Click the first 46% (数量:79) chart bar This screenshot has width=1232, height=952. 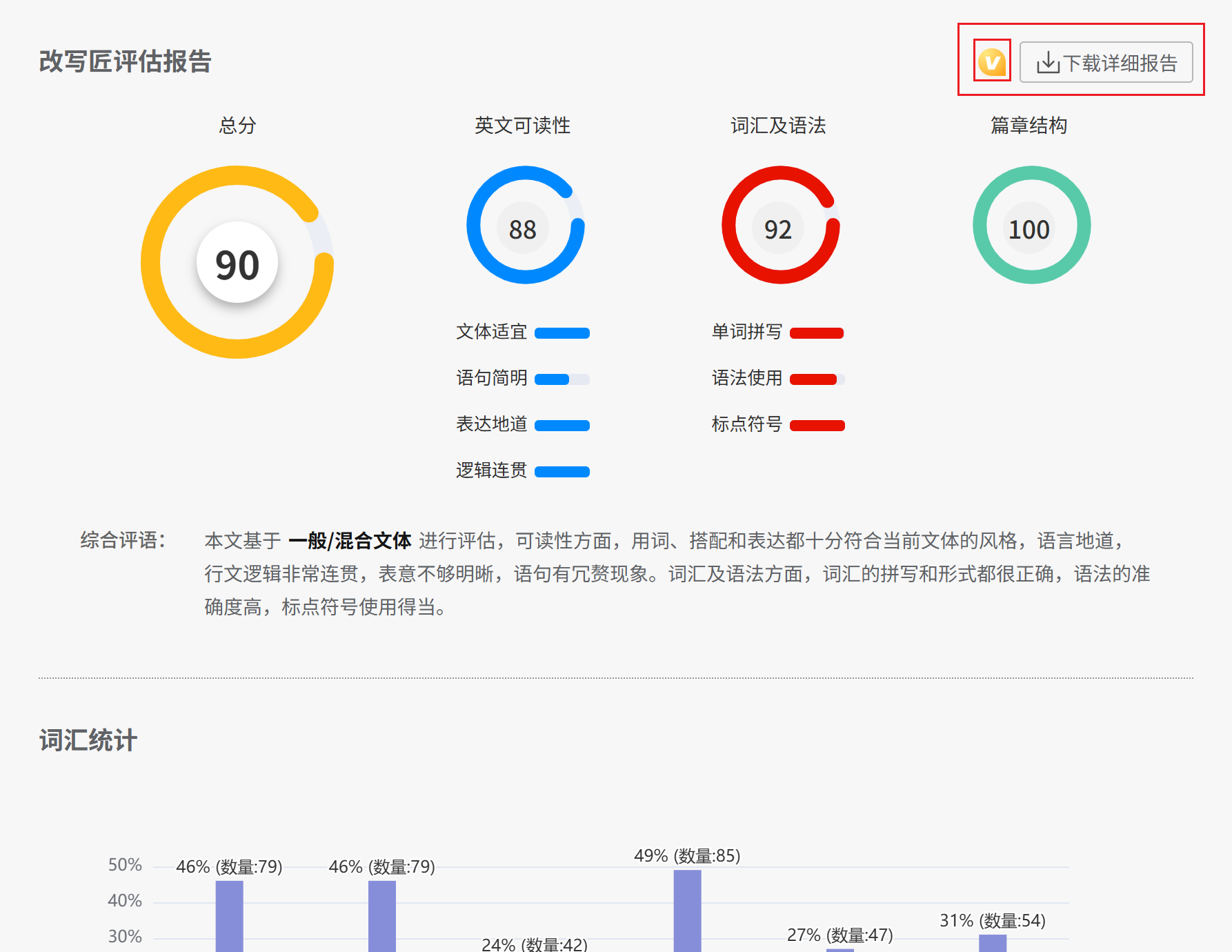point(230,916)
